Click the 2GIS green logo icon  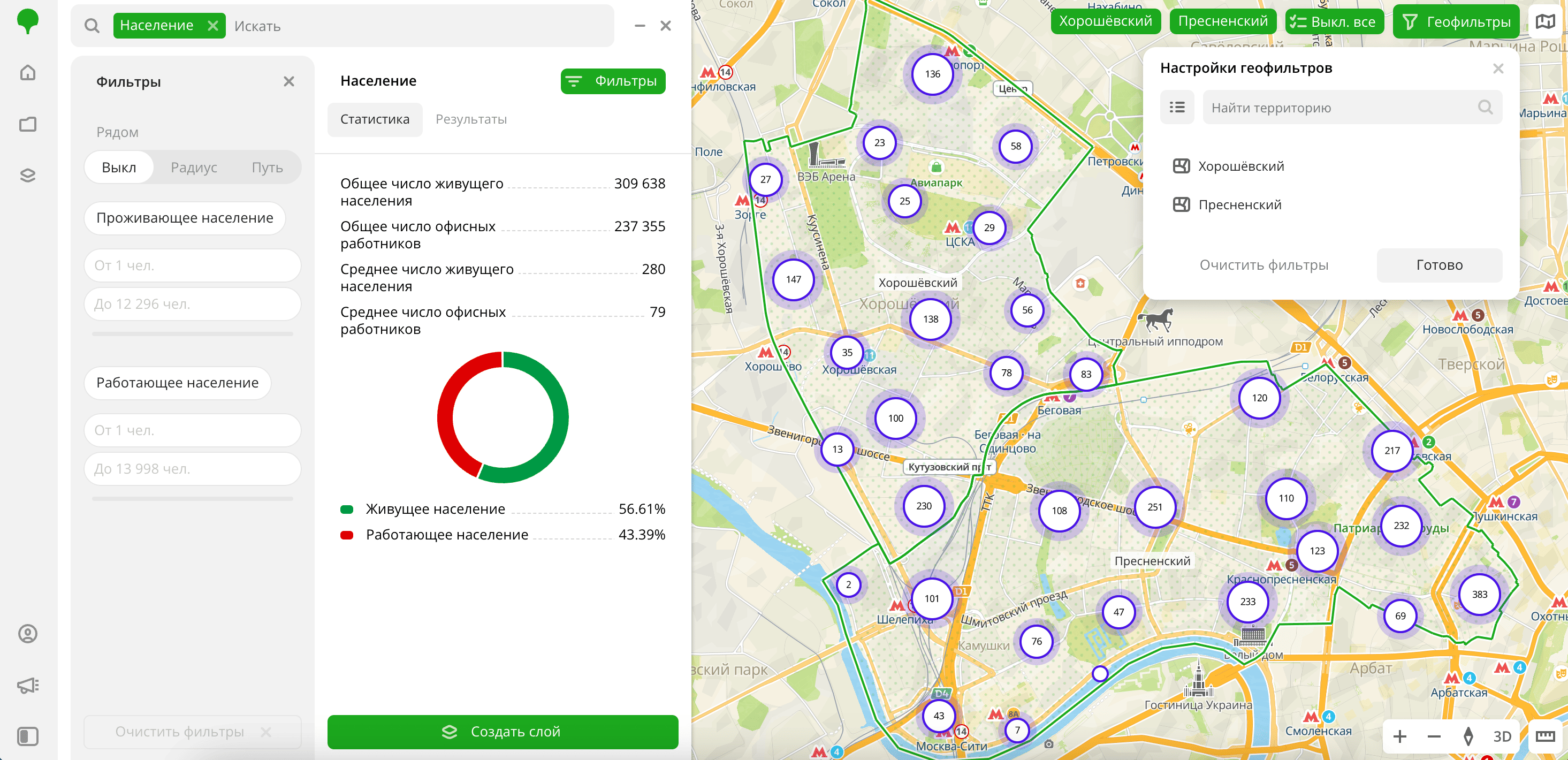coord(27,21)
